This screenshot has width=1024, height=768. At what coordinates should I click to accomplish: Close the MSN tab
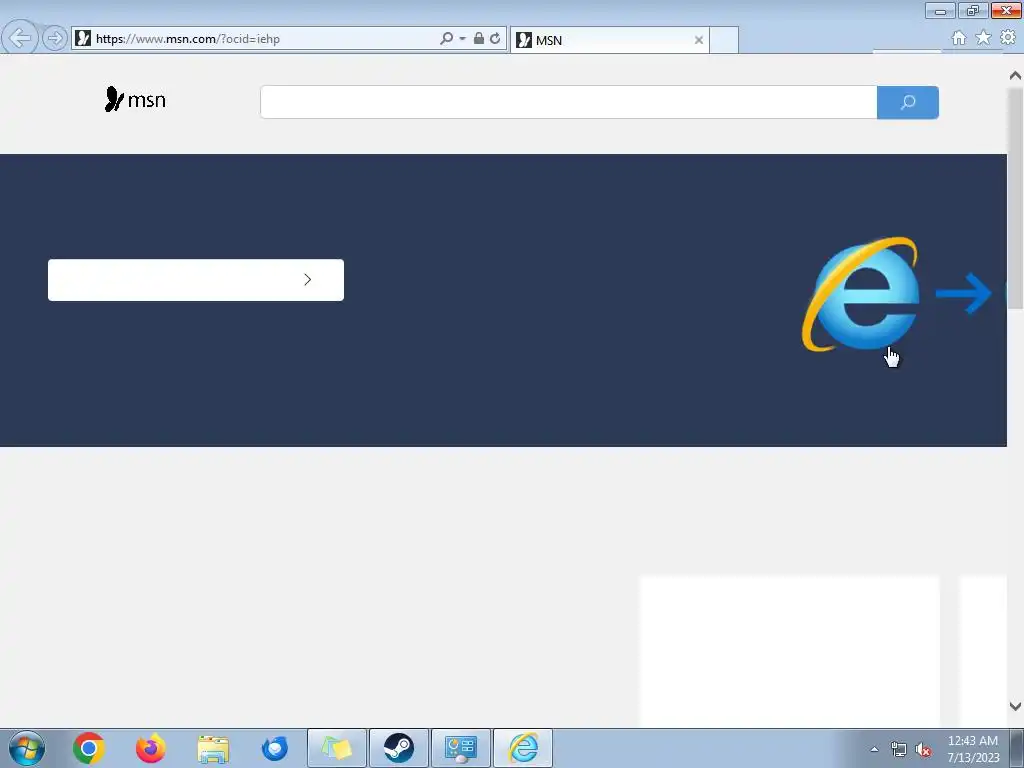tap(699, 40)
